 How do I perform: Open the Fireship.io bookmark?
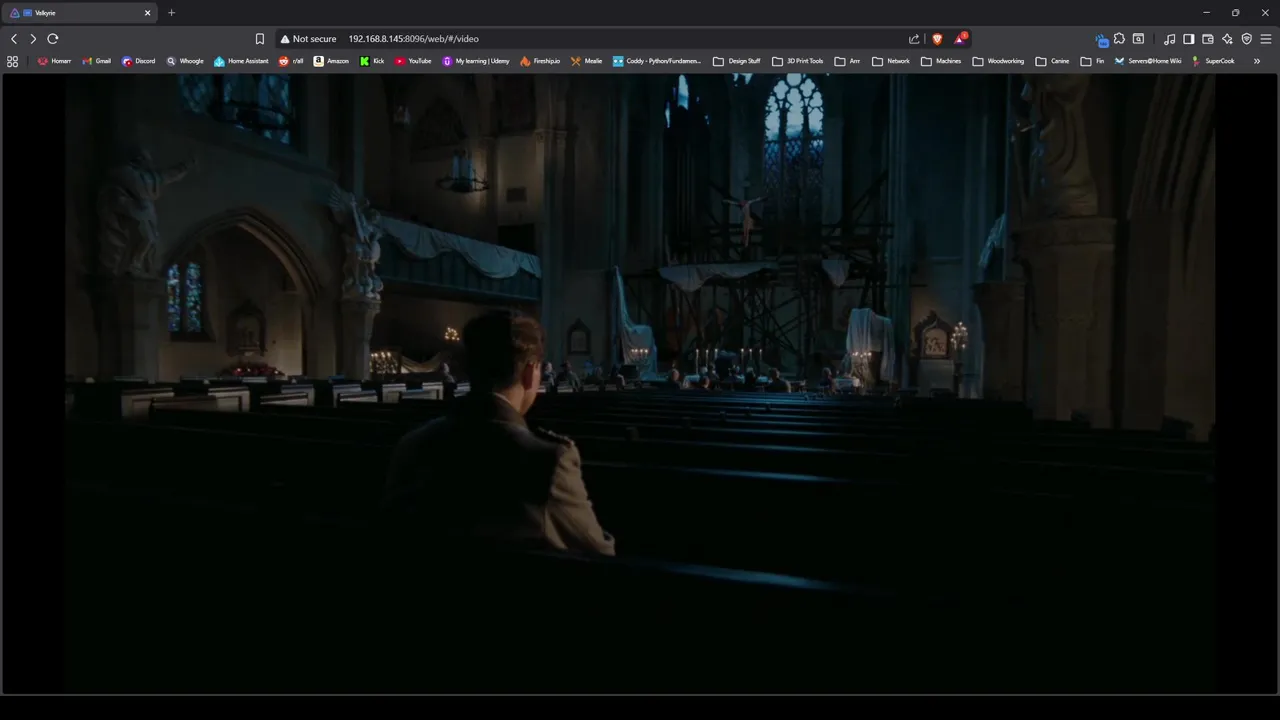pyautogui.click(x=540, y=61)
